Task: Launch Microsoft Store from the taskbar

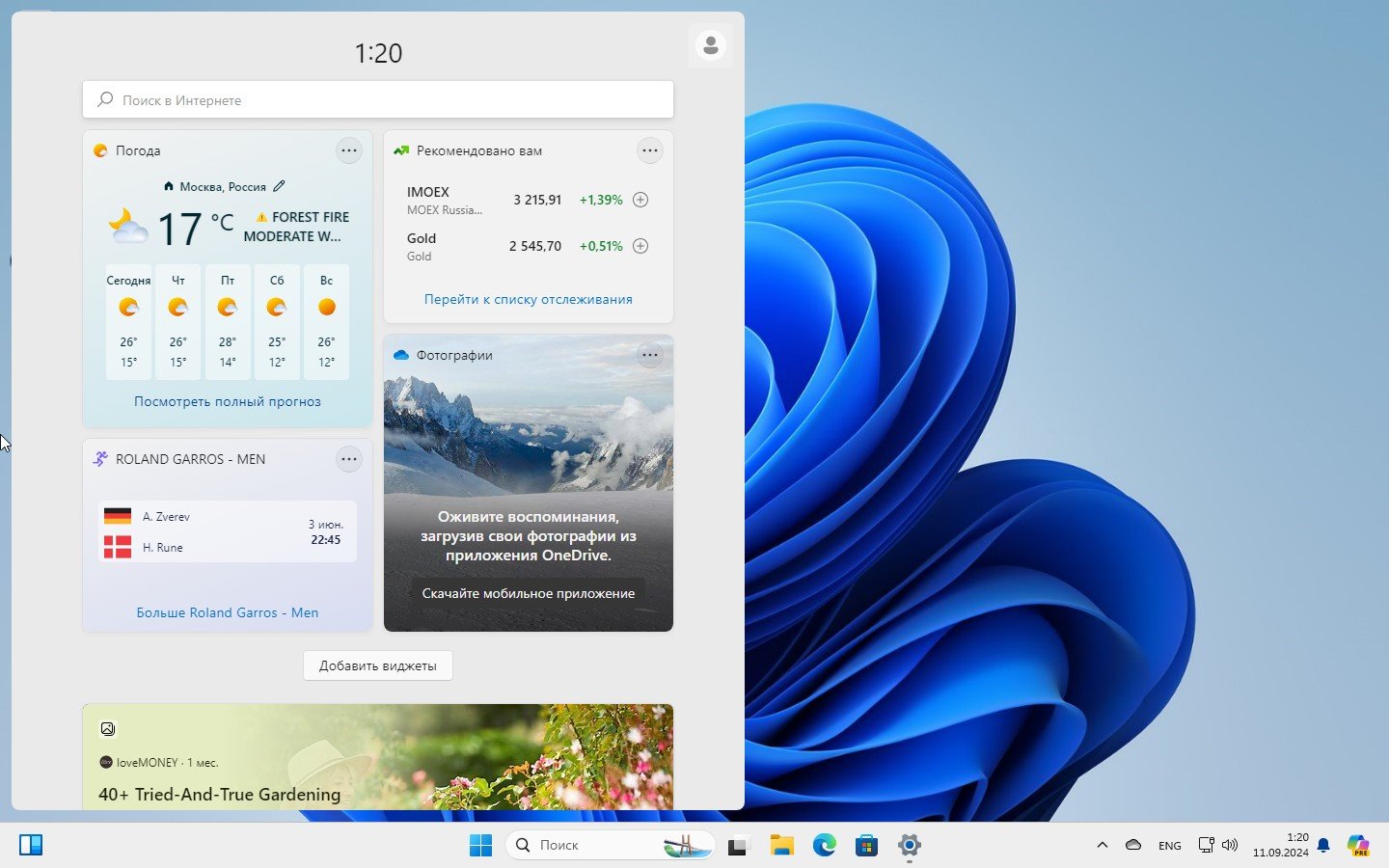Action: (866, 846)
